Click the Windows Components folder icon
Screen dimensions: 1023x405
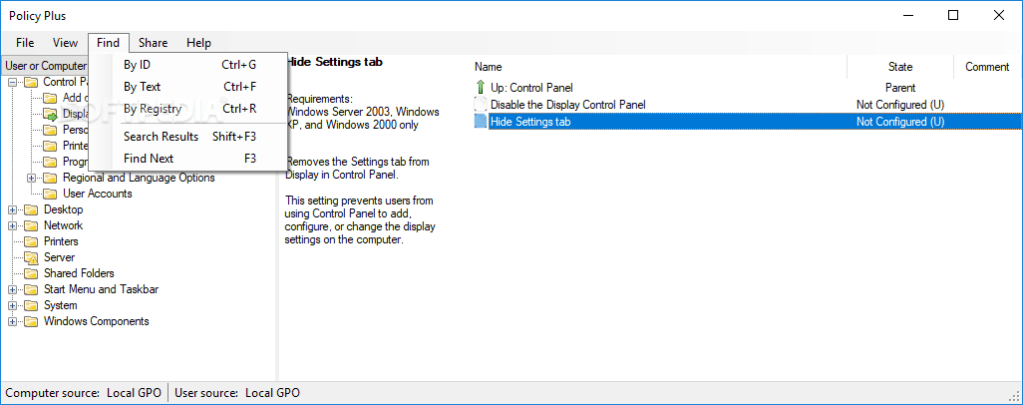click(31, 322)
